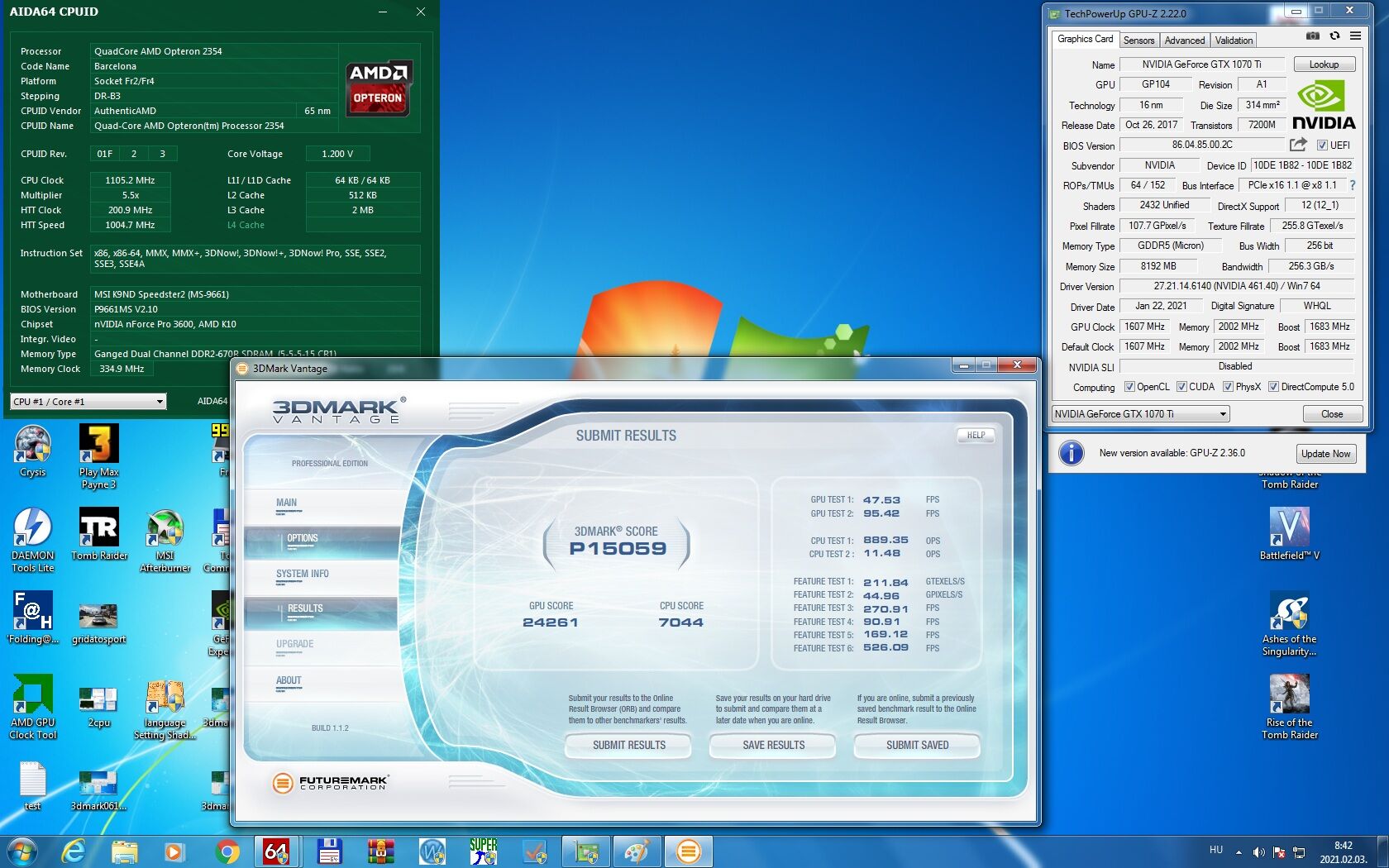Click the AMD Opteron logo in AIDA64

tap(378, 88)
